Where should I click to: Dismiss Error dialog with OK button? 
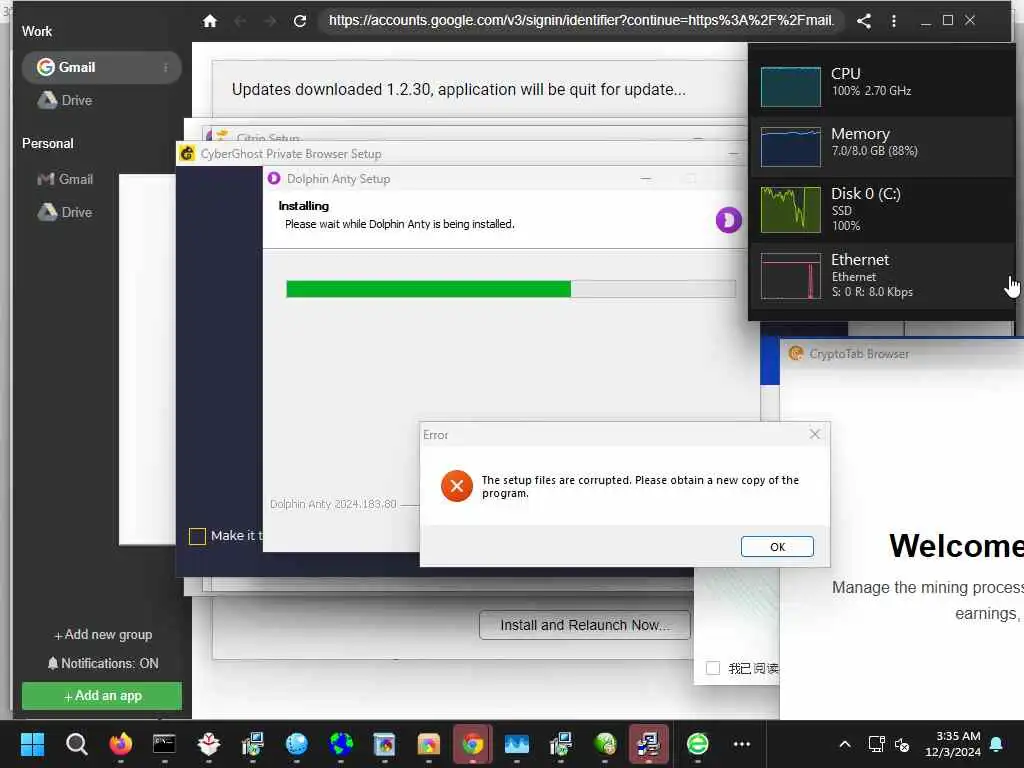[x=777, y=547]
